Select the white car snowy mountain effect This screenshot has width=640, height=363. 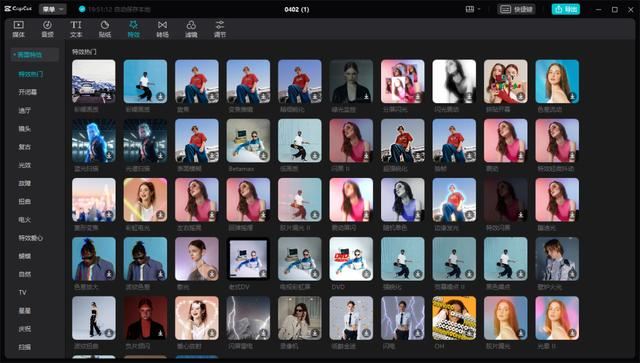tap(94, 81)
